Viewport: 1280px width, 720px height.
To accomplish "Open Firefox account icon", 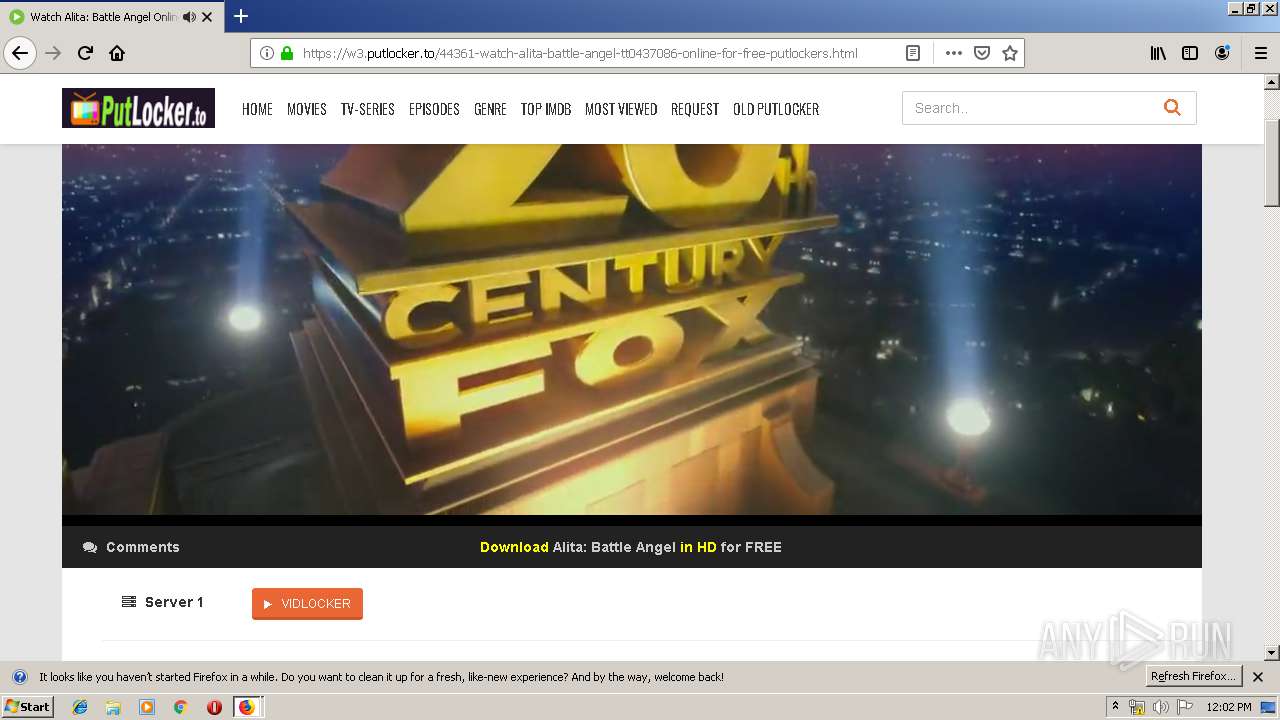I will [x=1222, y=53].
